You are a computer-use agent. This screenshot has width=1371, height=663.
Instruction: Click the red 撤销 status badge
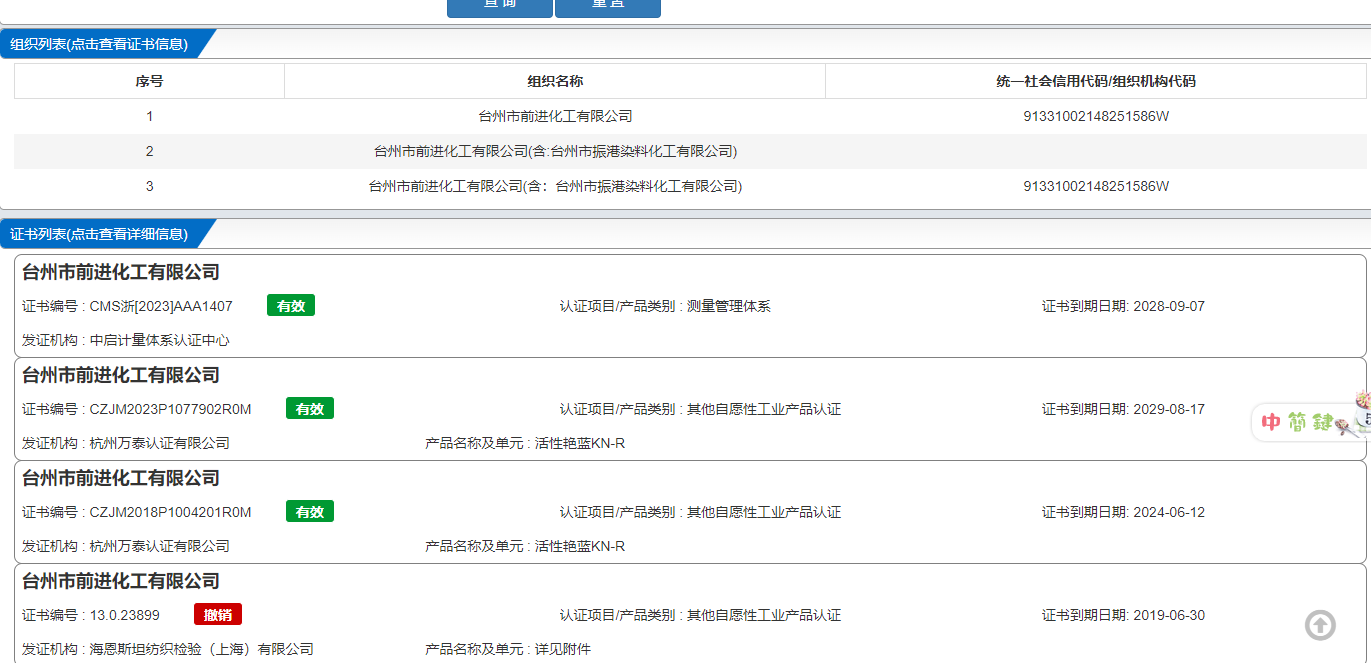pyautogui.click(x=218, y=615)
